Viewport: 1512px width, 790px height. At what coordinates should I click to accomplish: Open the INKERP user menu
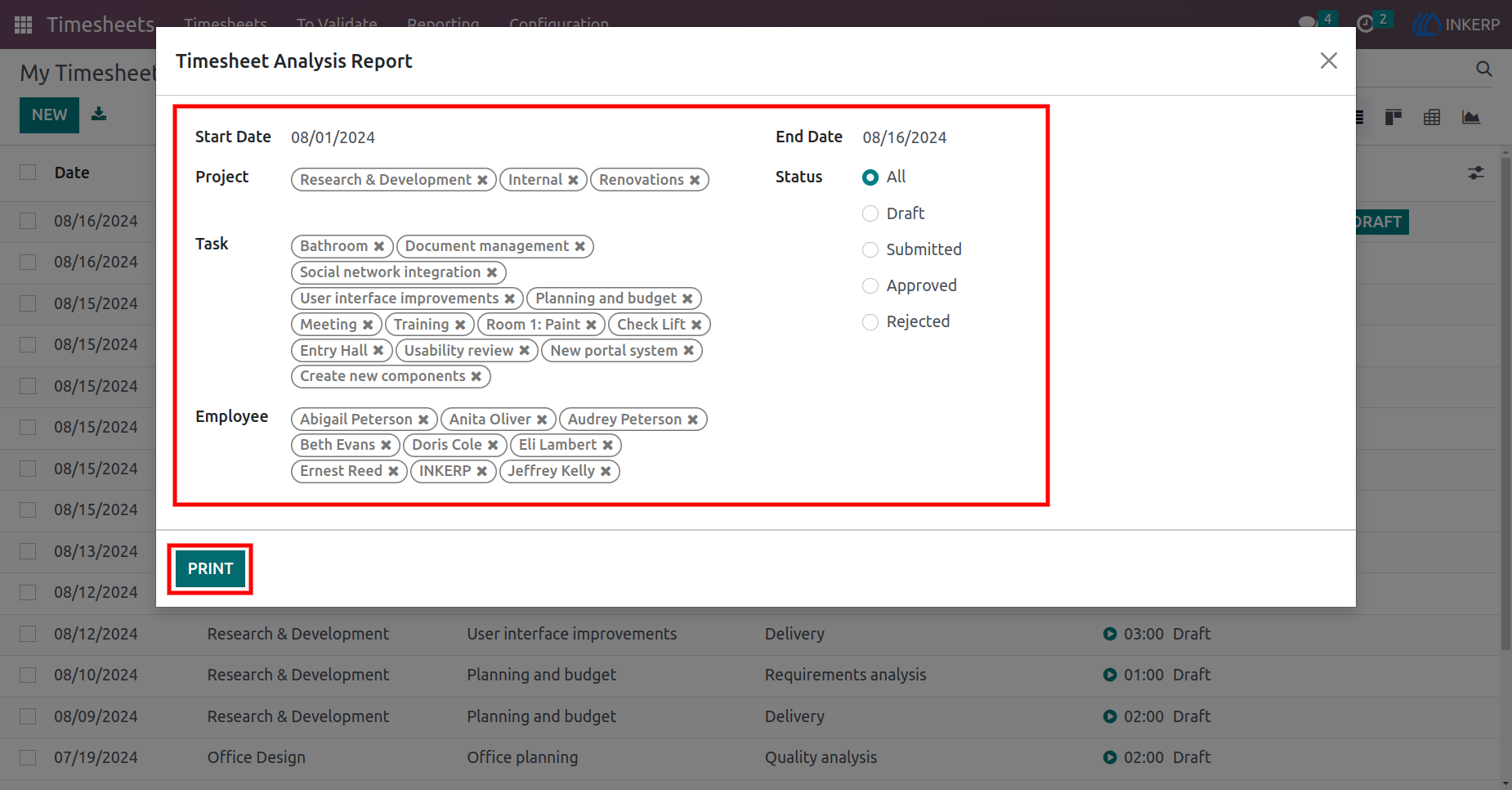(1457, 25)
